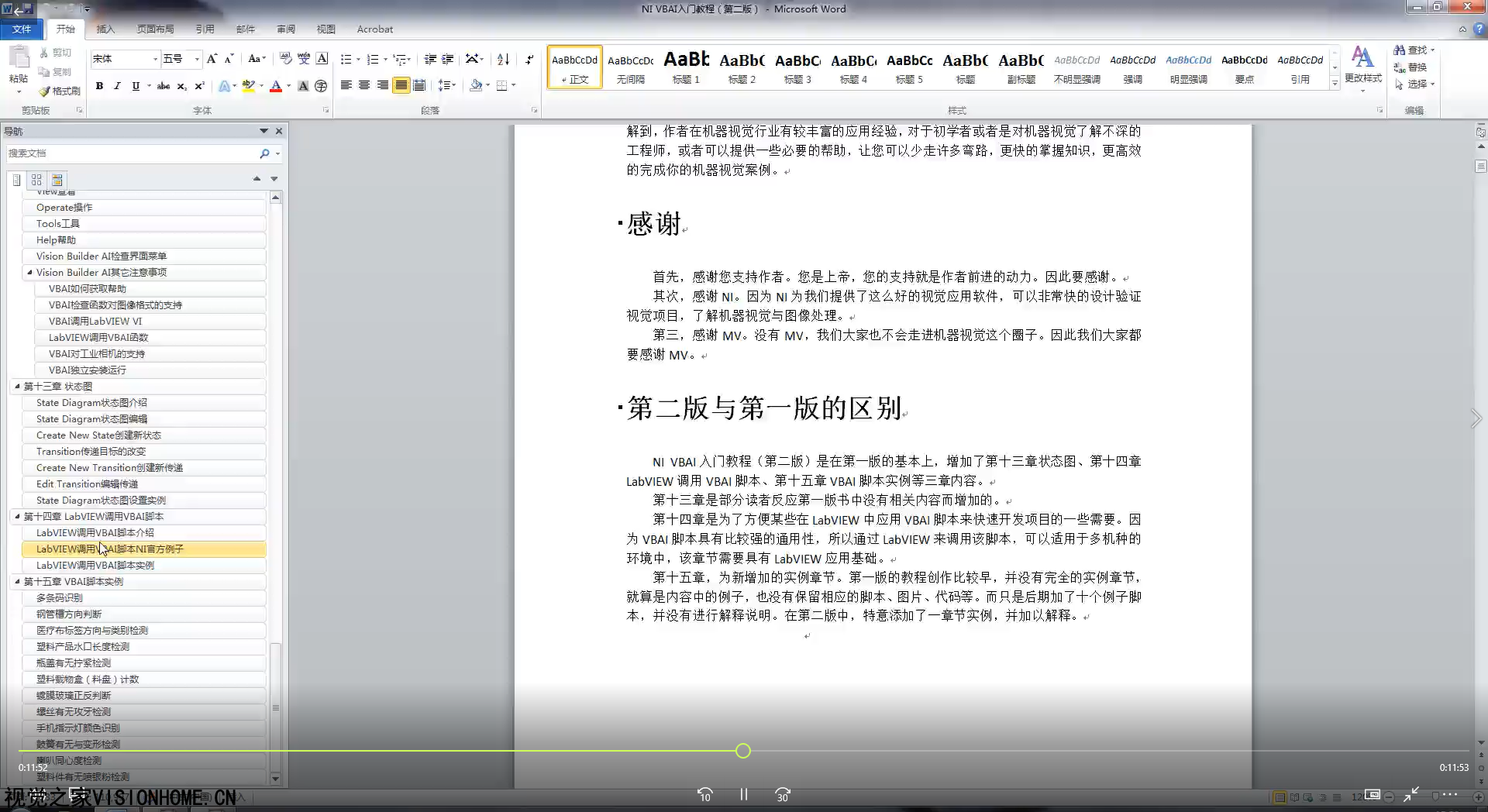This screenshot has height=812, width=1488.
Task: Toggle italic formatting
Action: click(x=117, y=86)
